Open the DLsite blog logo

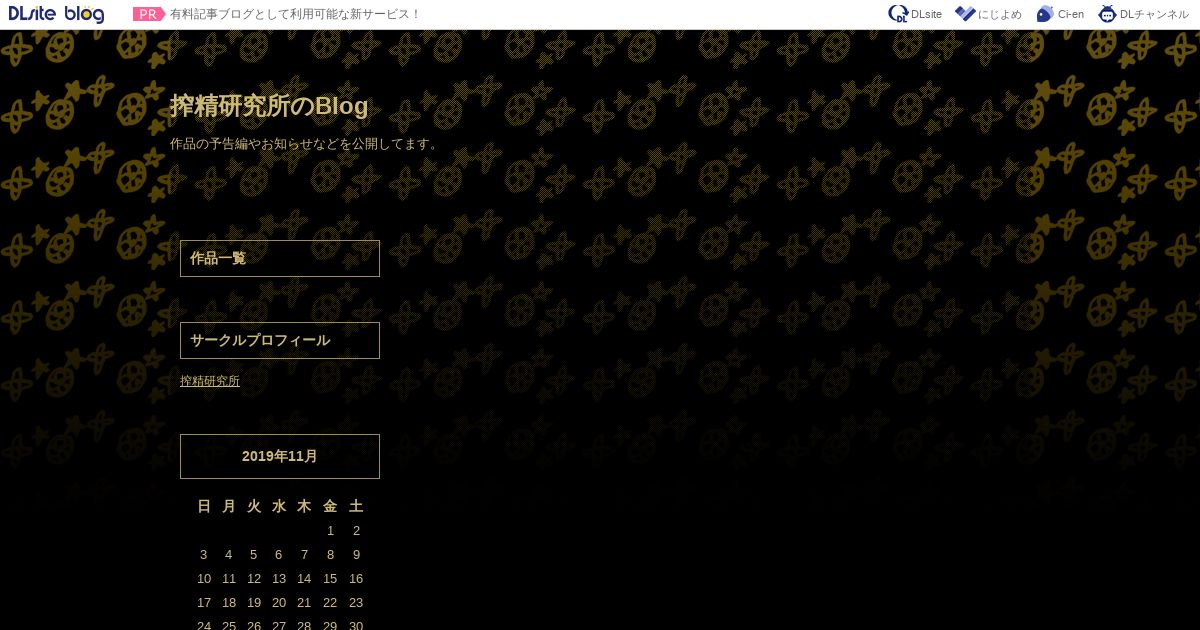56,14
